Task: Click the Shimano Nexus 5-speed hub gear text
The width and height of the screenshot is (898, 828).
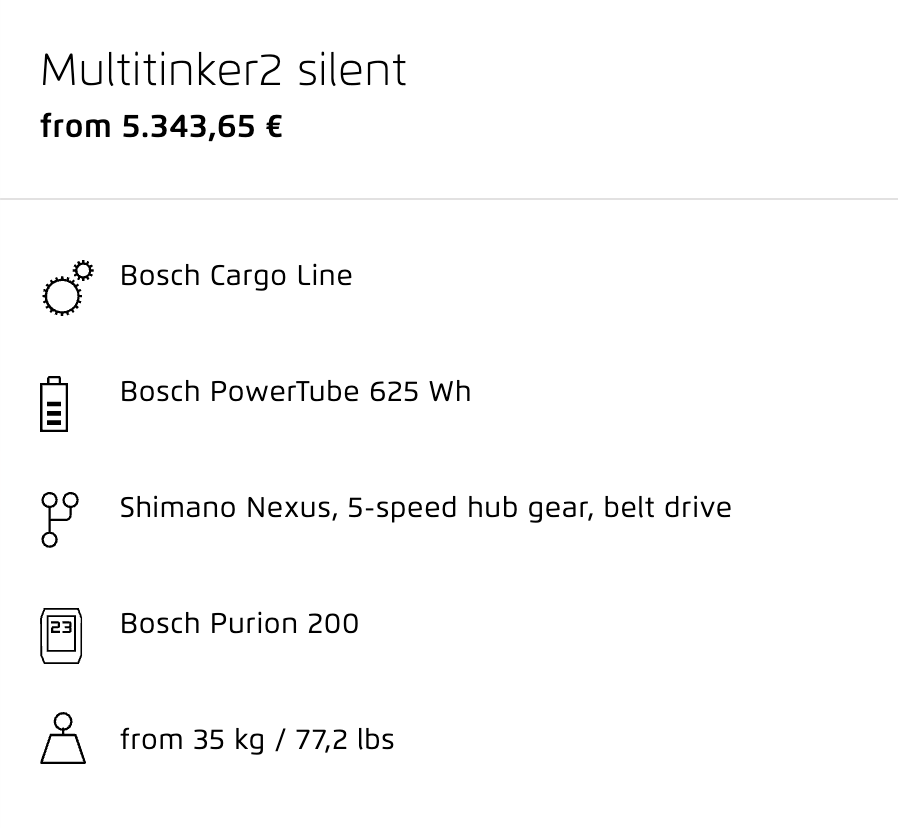Action: pyautogui.click(x=357, y=508)
